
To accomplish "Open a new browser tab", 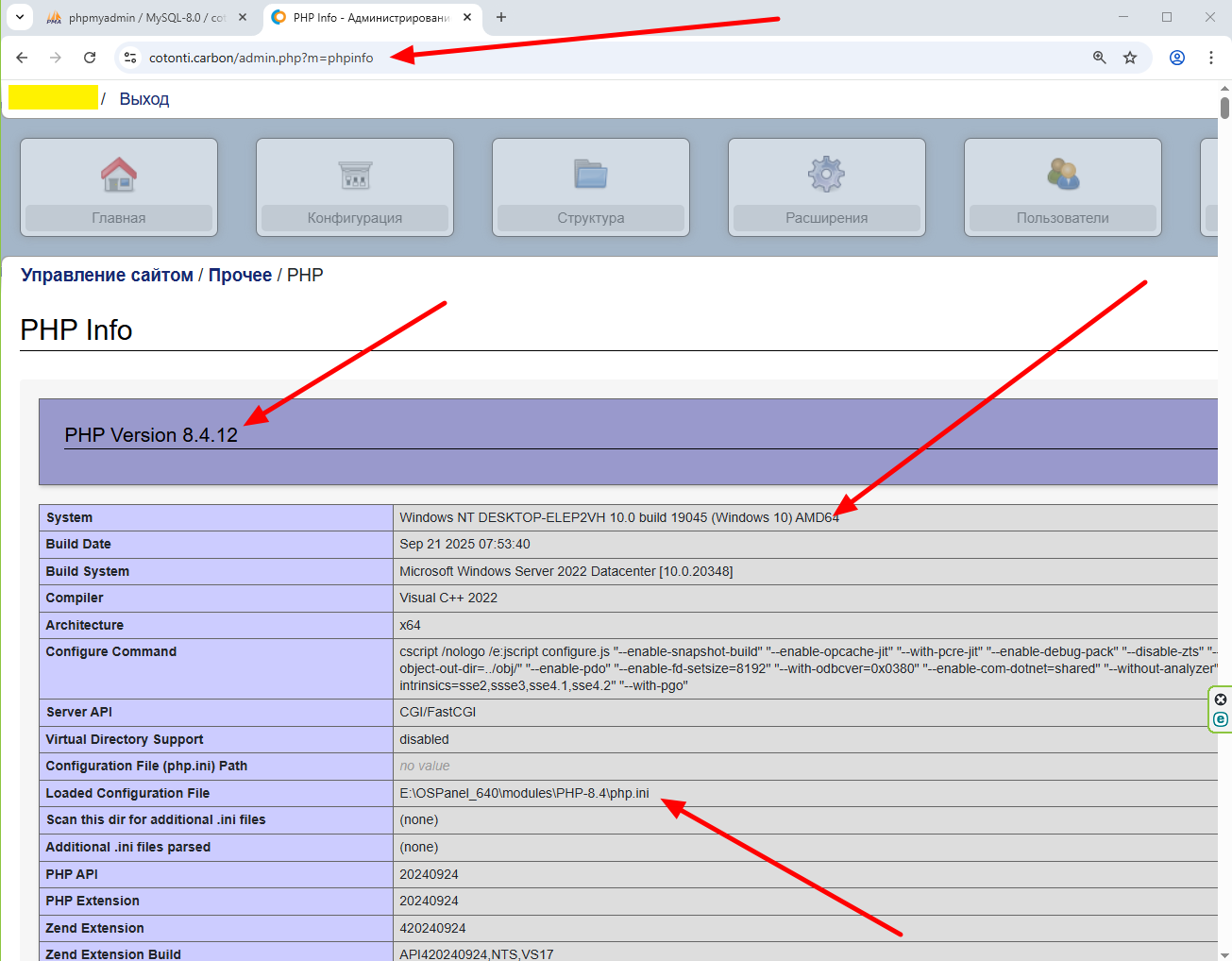I will pyautogui.click(x=501, y=17).
